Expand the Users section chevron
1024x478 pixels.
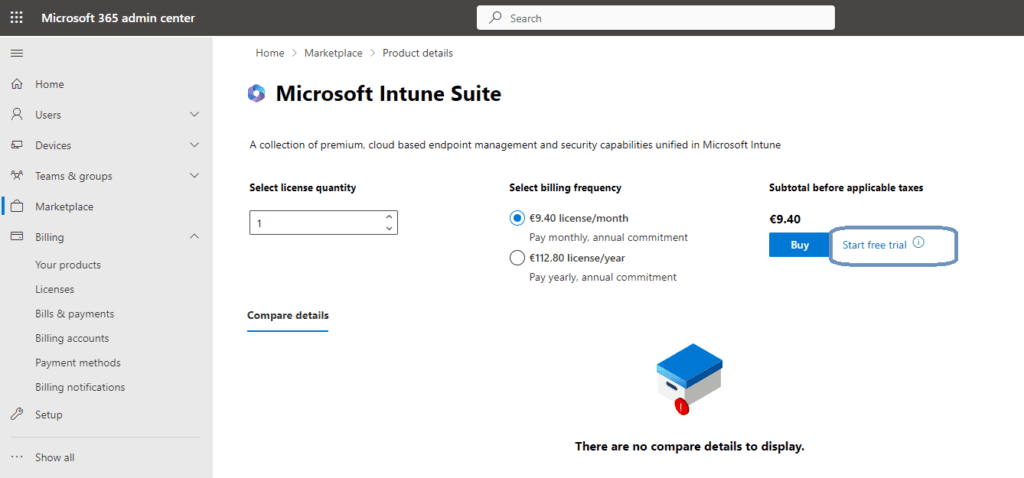(194, 115)
